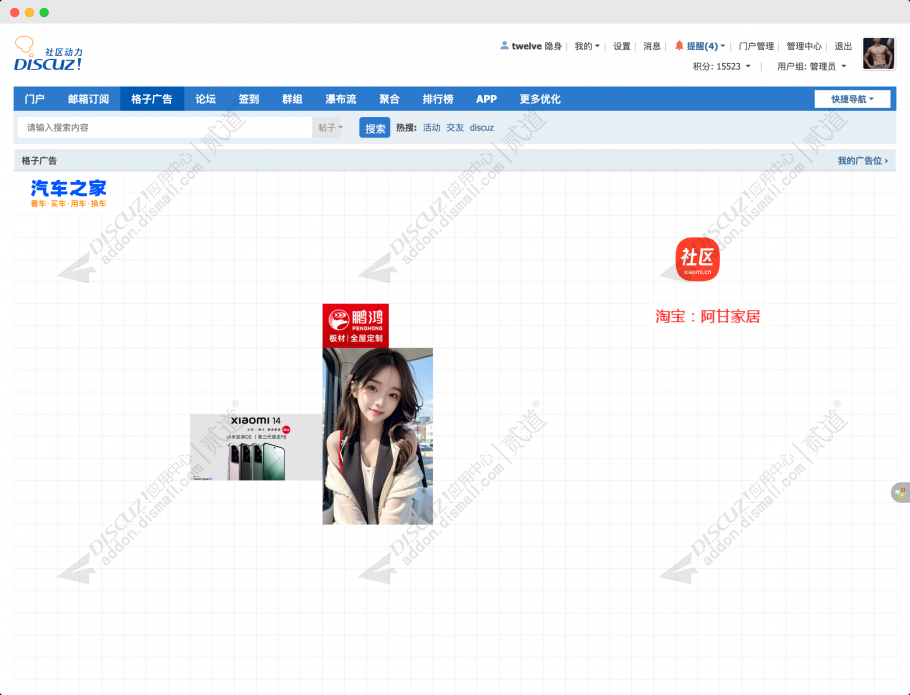Open the Xiaomi 14 phone ad banner
Viewport: 910px width, 695px height.
pyautogui.click(x=256, y=447)
